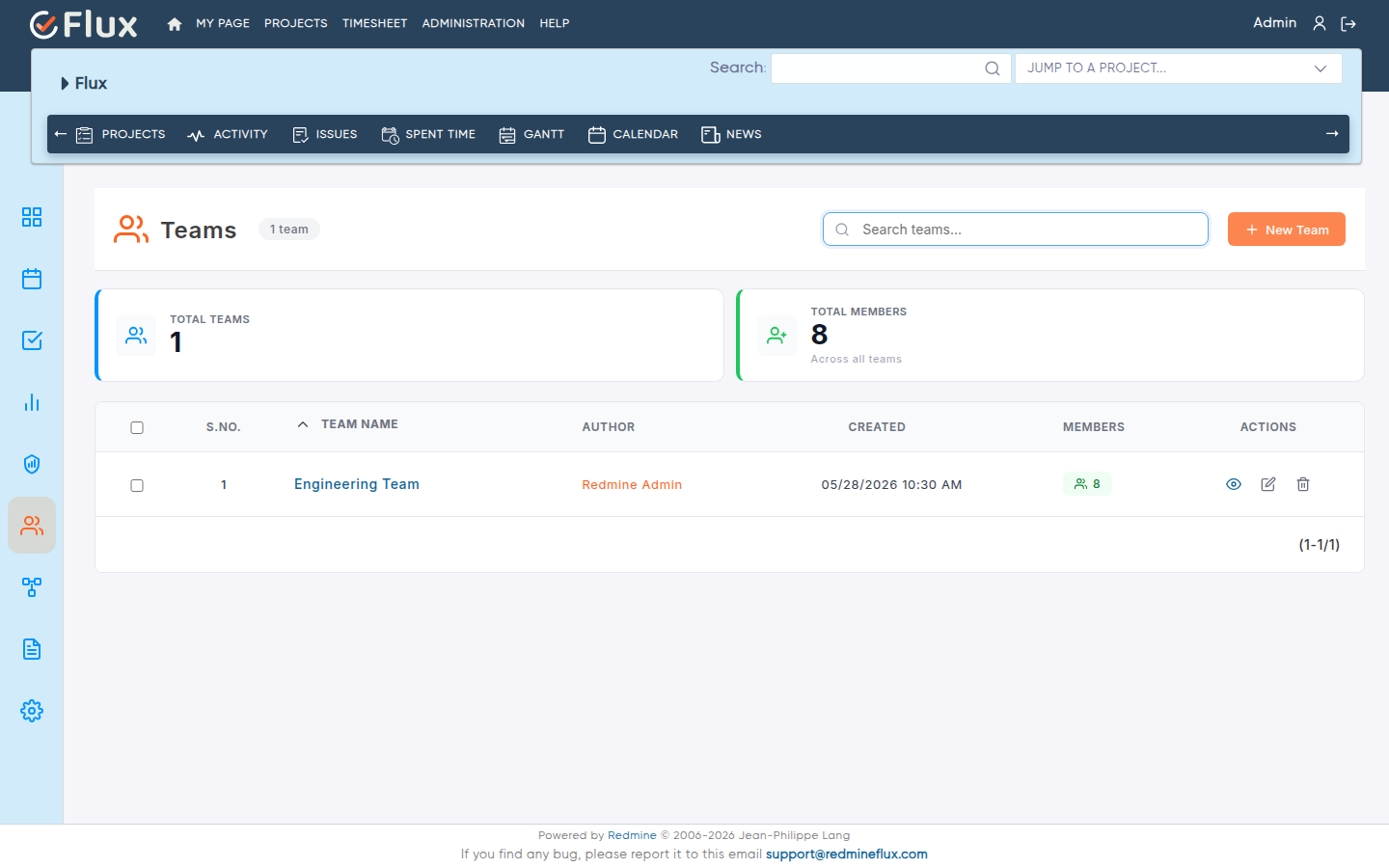The height and width of the screenshot is (868, 1389).
Task: Click support@redmineflux.com email link
Action: point(847,854)
